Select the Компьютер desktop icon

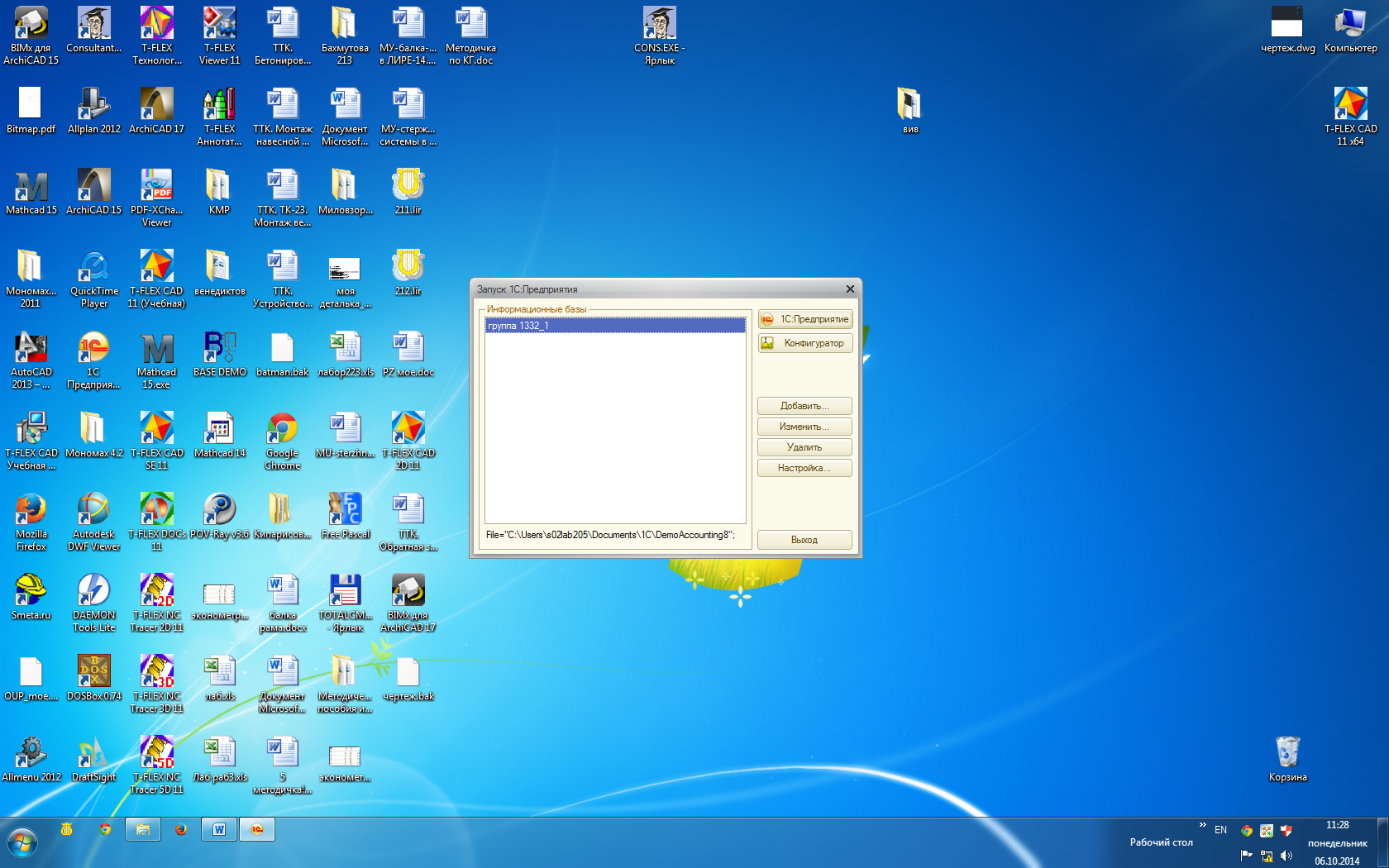coord(1350,31)
